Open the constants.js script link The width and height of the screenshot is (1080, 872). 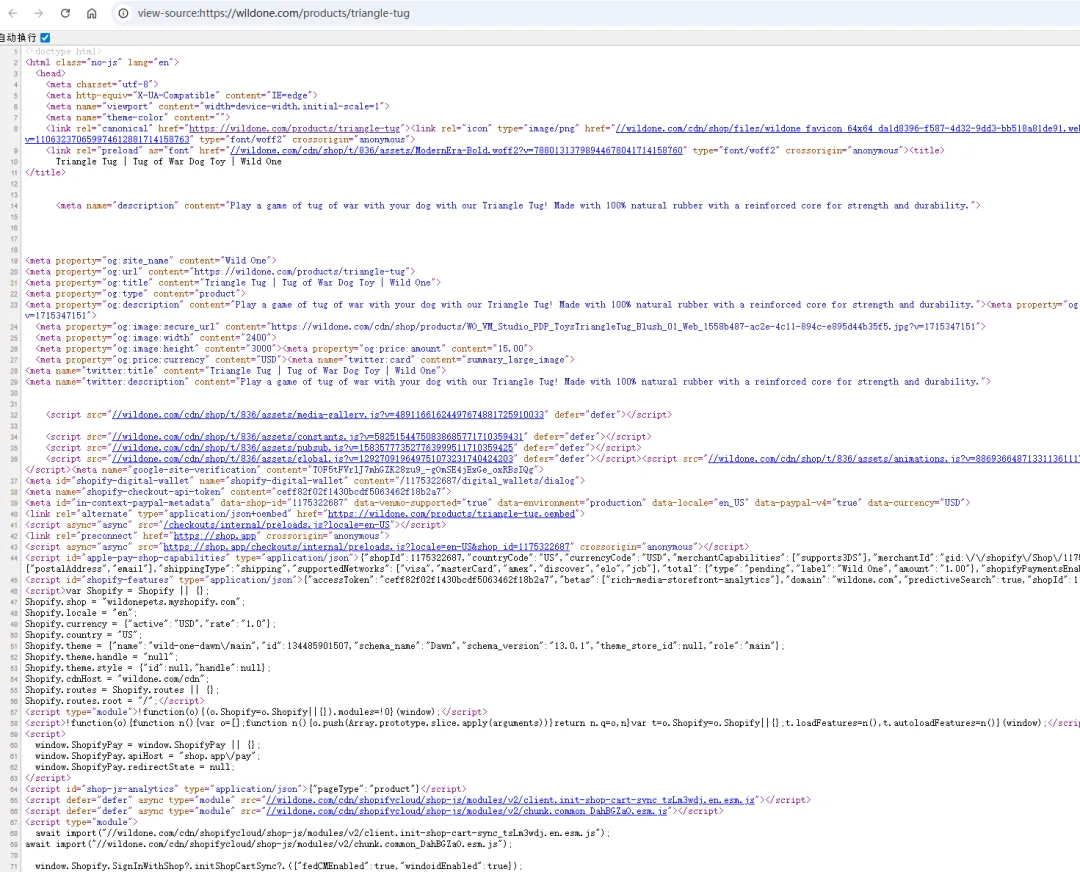(318, 437)
